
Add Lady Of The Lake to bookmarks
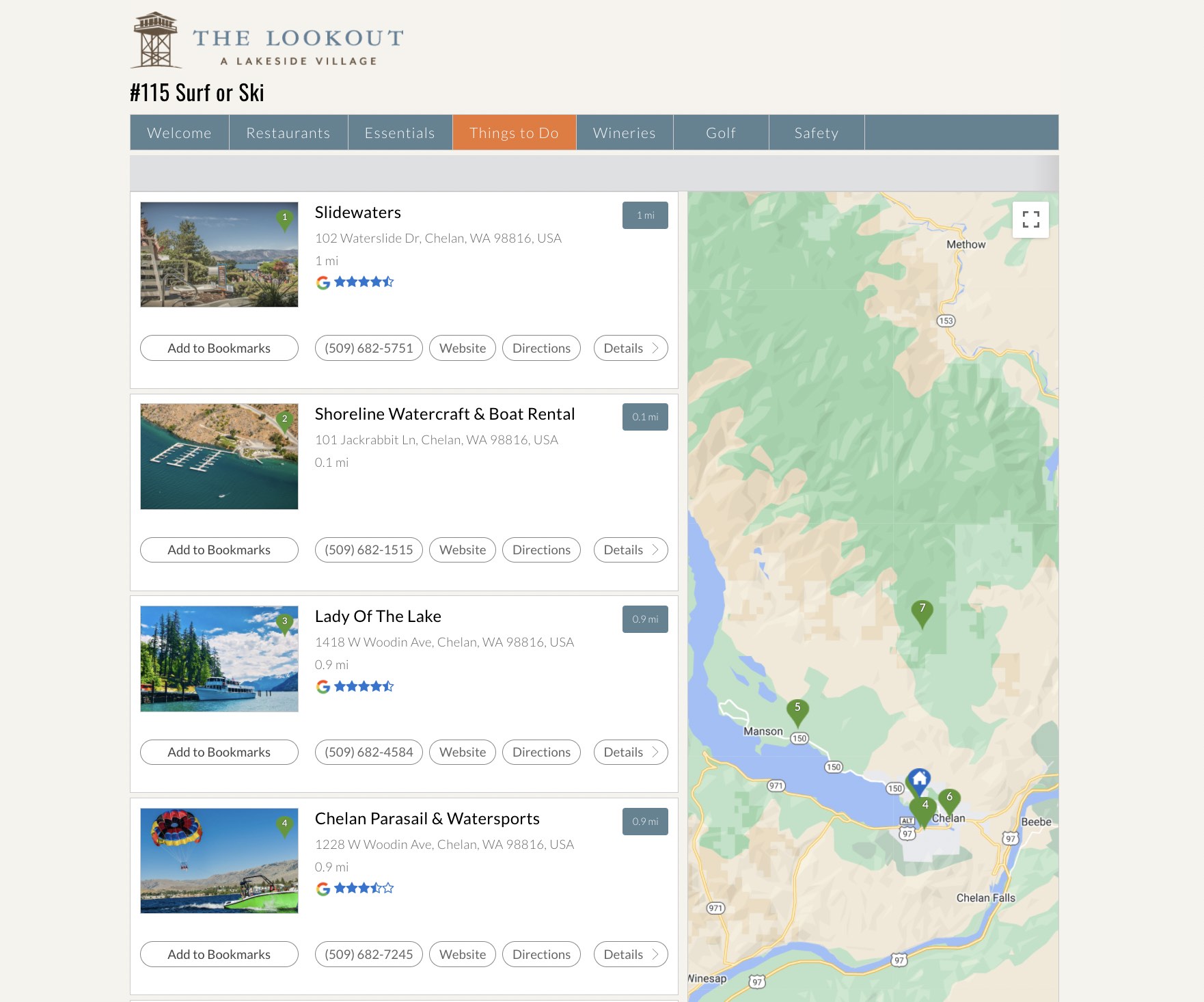pos(219,752)
